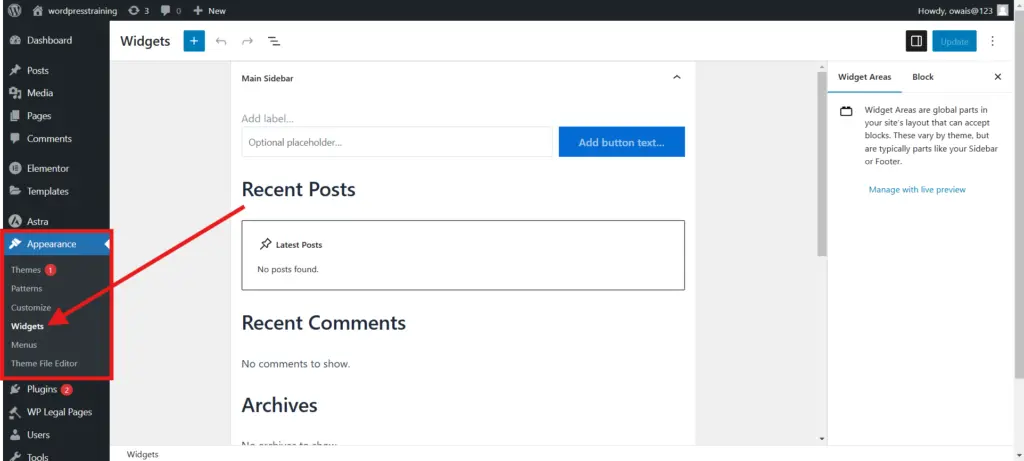Click the WordPress logo in admin bar
The width and height of the screenshot is (1024, 461).
pos(14,10)
